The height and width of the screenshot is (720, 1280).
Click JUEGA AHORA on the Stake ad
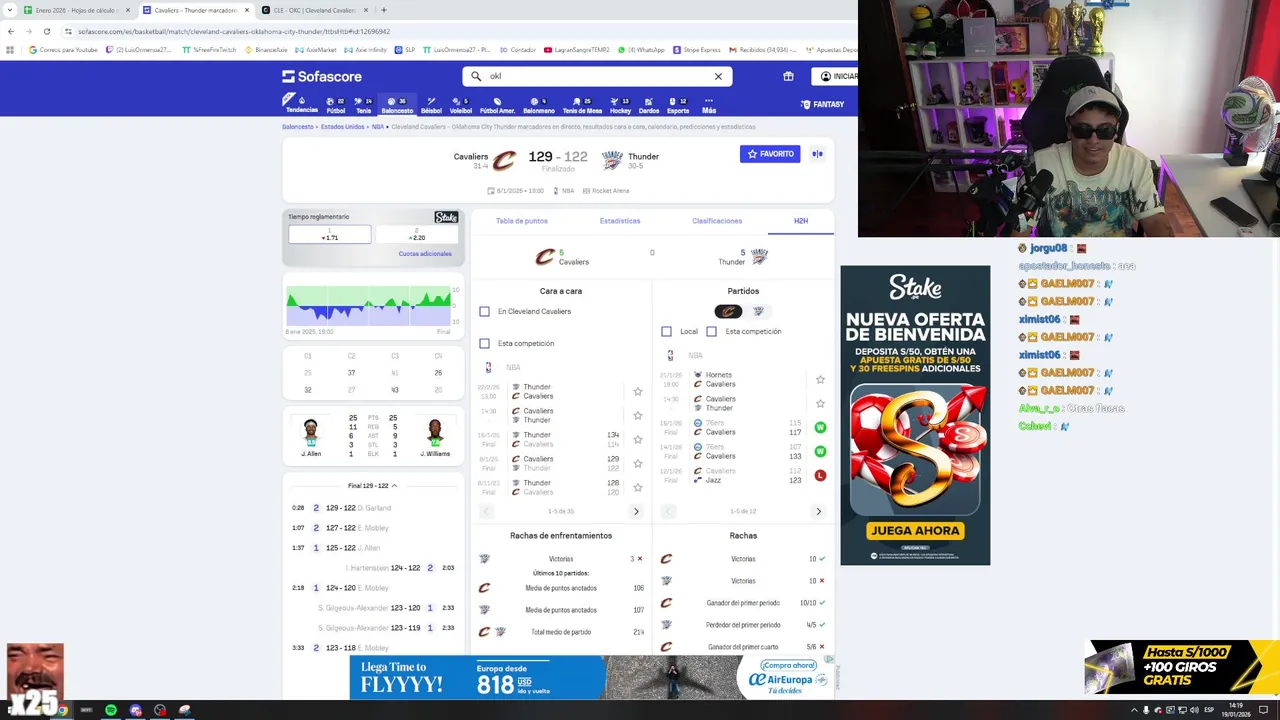pos(915,531)
